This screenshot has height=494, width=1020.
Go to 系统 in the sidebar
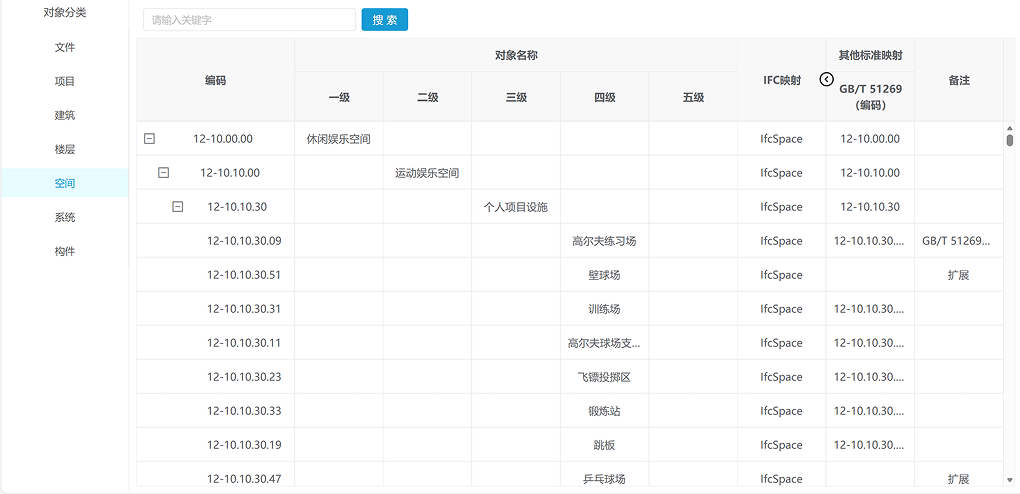(65, 217)
